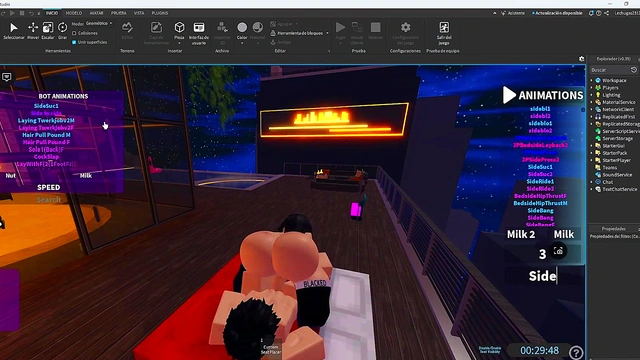Click Detener to stop the test
The height and width of the screenshot is (360, 640).
coord(376,31)
